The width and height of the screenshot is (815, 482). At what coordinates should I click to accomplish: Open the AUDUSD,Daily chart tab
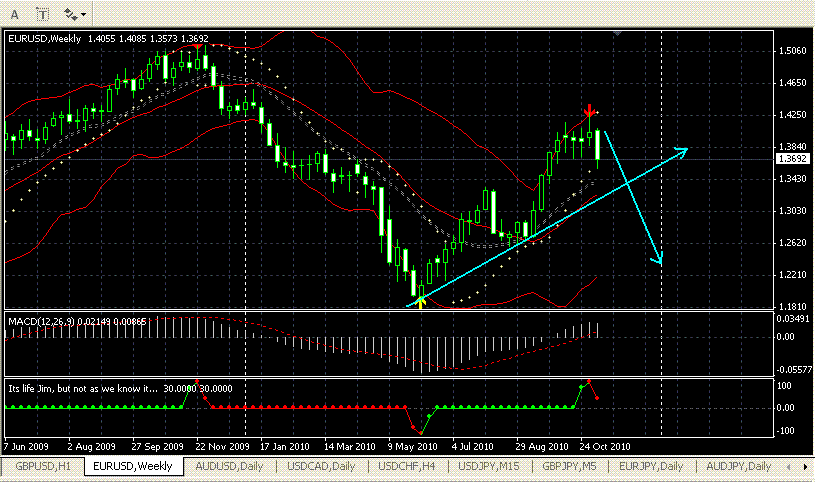[229, 466]
